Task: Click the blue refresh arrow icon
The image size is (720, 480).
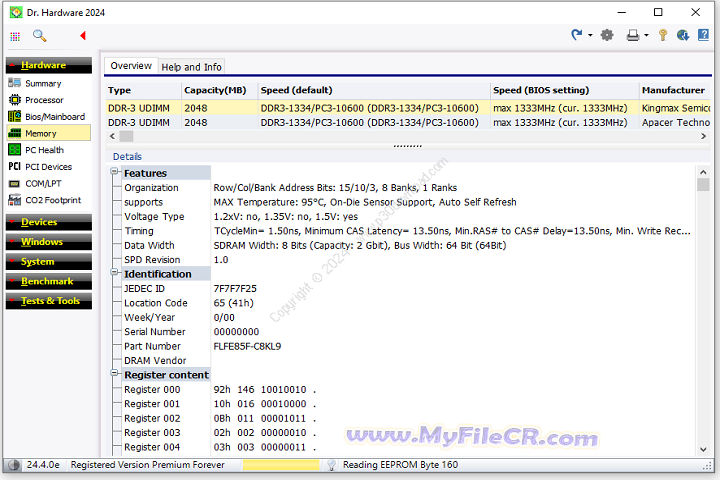Action: coord(577,34)
